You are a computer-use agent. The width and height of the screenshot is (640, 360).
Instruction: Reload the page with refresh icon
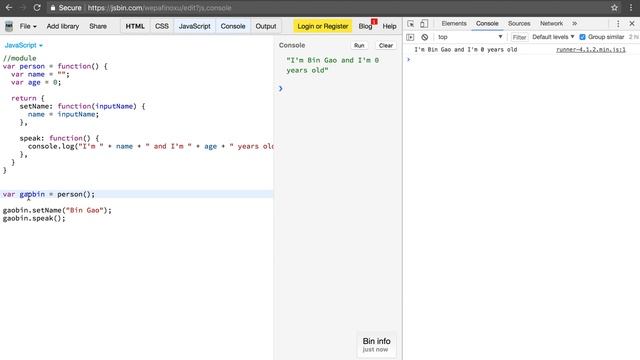37,8
